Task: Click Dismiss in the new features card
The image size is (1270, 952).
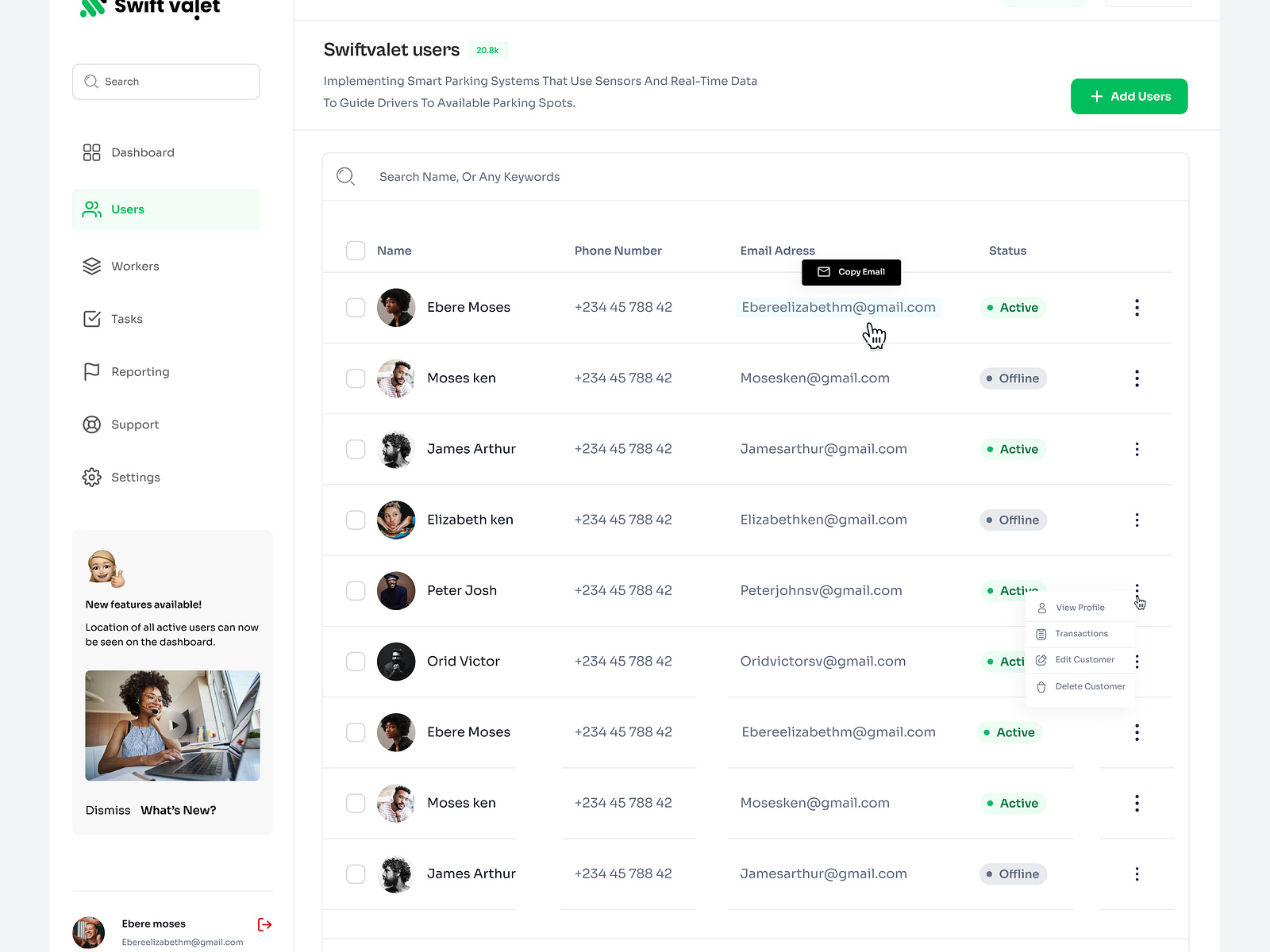Action: pos(107,810)
